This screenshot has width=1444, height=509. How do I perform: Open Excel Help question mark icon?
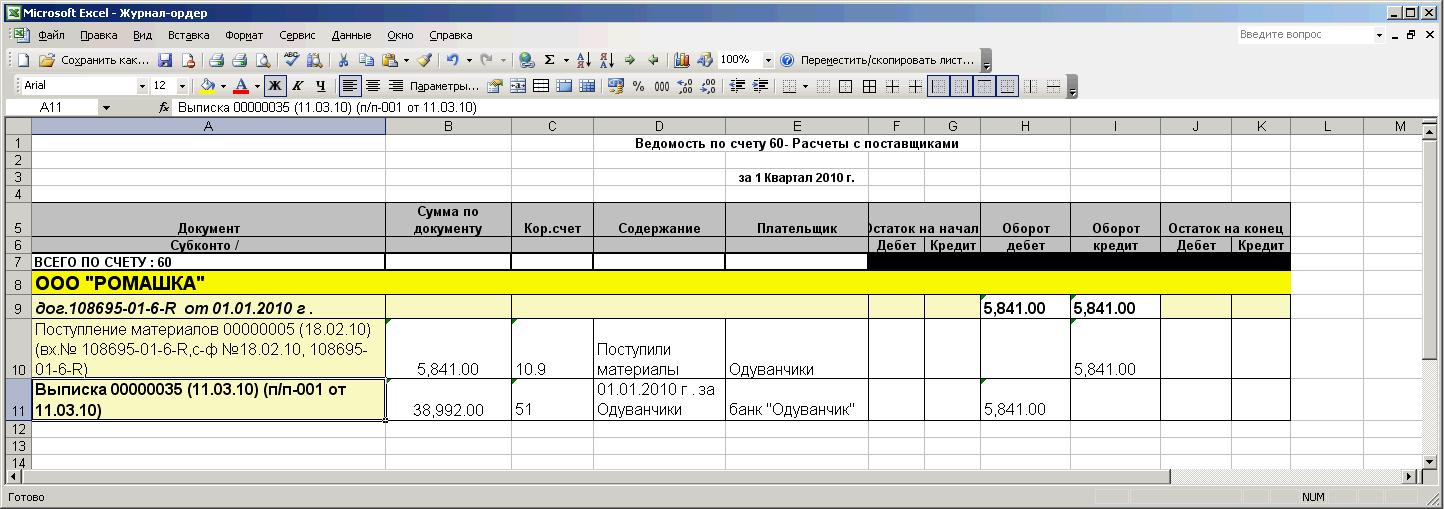pyautogui.click(x=787, y=60)
